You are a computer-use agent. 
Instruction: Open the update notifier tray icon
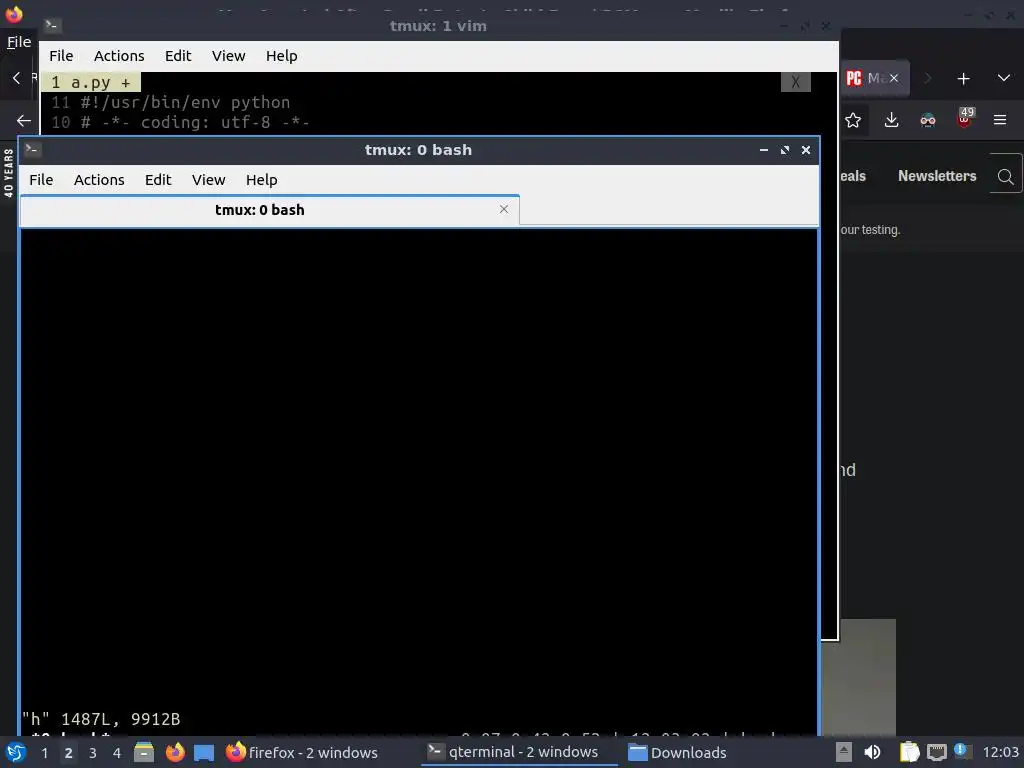click(960, 750)
